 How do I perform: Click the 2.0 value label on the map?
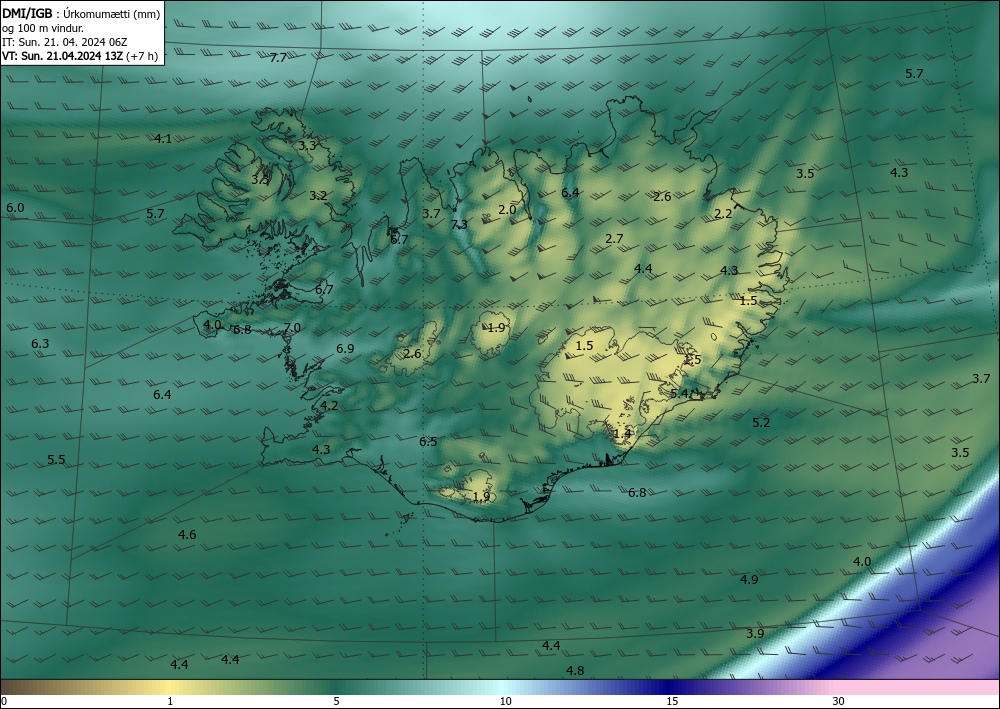pyautogui.click(x=507, y=210)
